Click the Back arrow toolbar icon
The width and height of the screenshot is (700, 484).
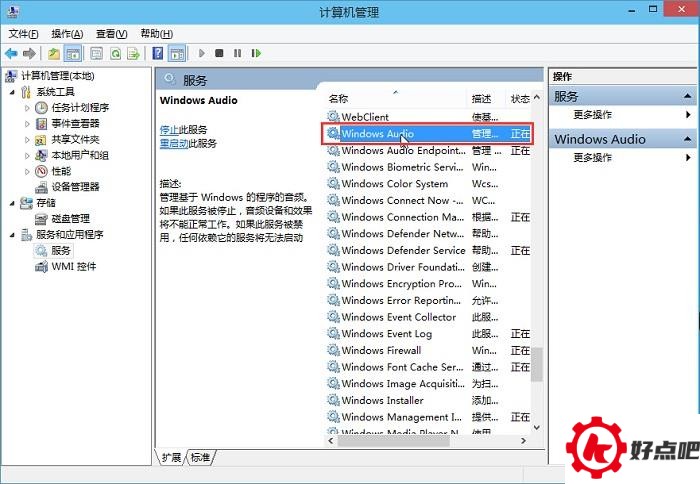click(11, 54)
